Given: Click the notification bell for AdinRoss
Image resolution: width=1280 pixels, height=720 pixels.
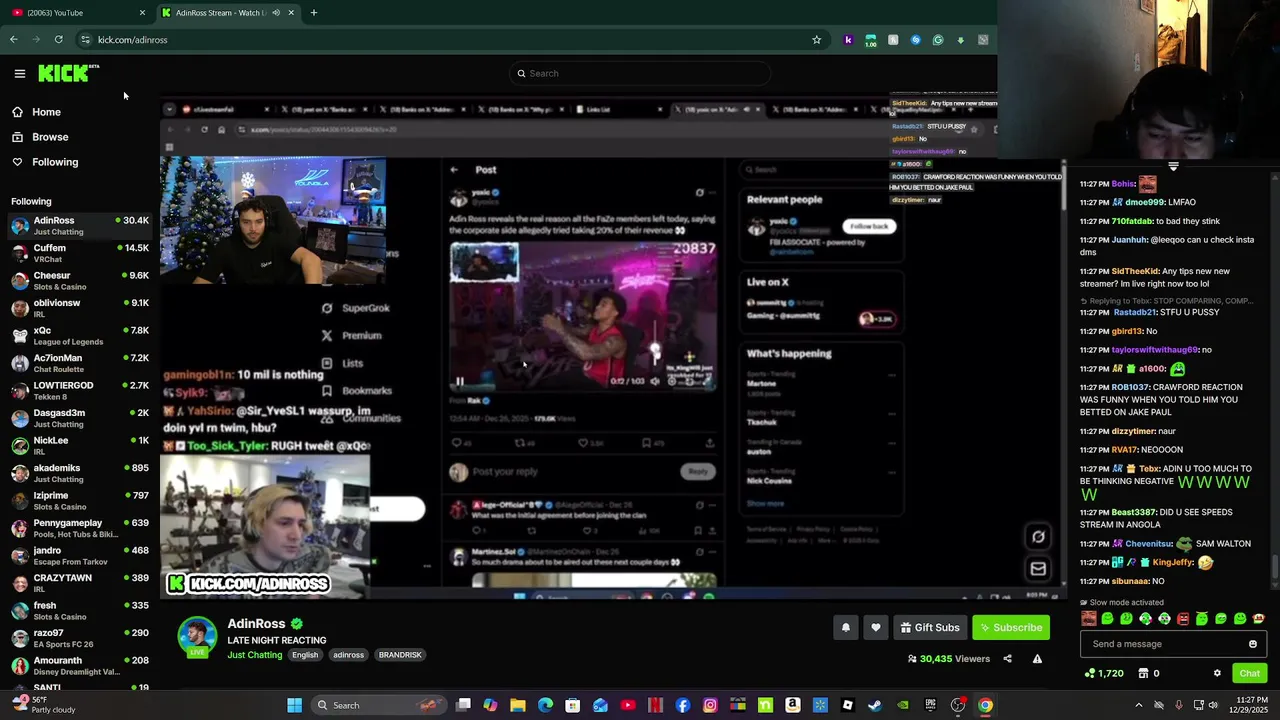Looking at the screenshot, I should (x=846, y=627).
